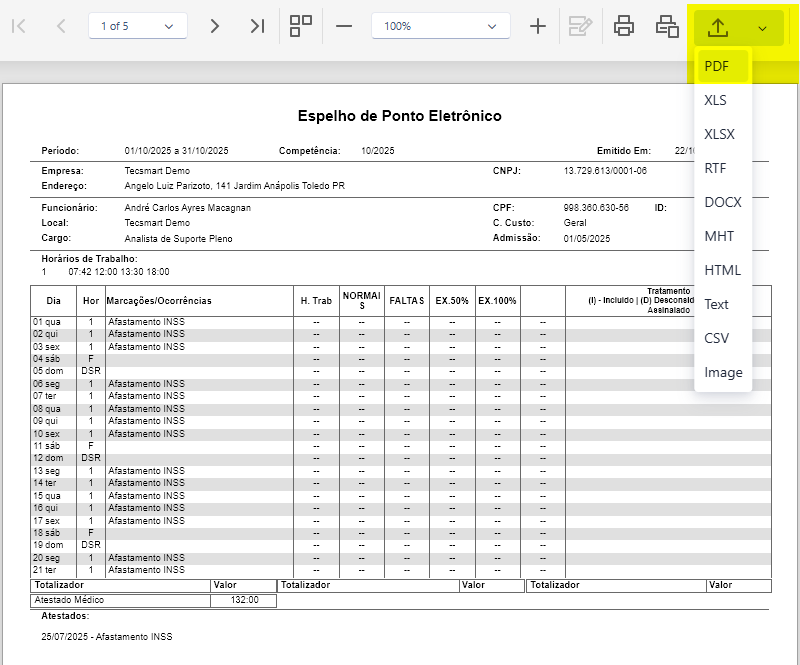Open the zoom level dropdown

pos(440,26)
